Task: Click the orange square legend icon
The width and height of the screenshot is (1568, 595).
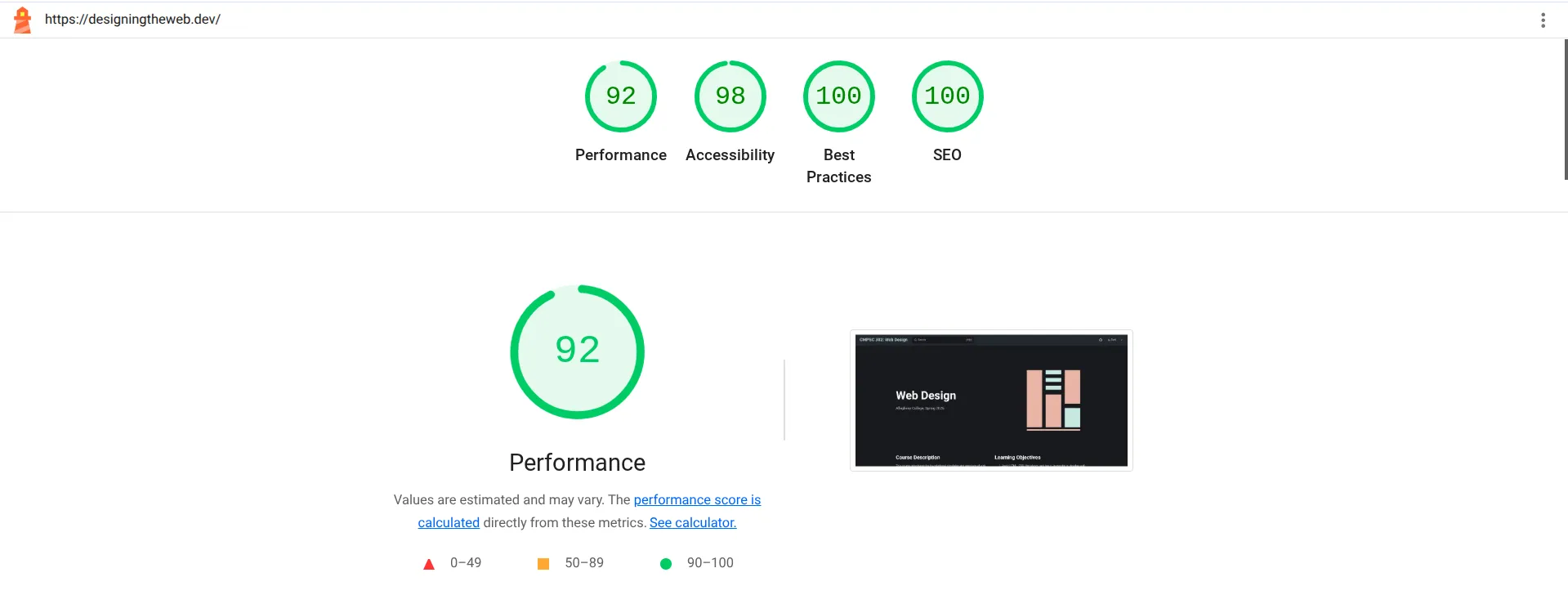Action: 543,564
